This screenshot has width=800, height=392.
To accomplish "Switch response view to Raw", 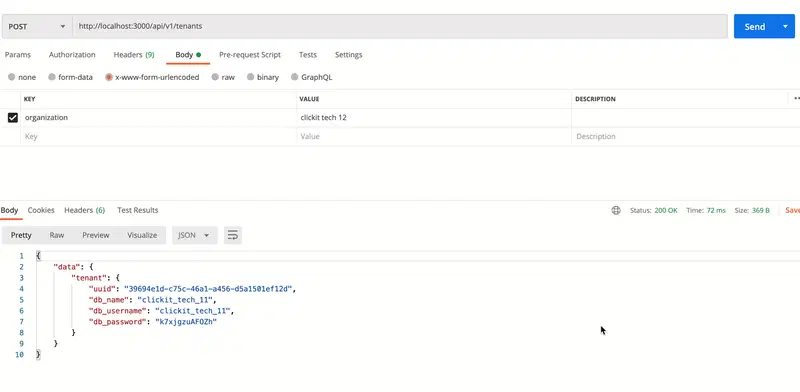I will point(57,235).
